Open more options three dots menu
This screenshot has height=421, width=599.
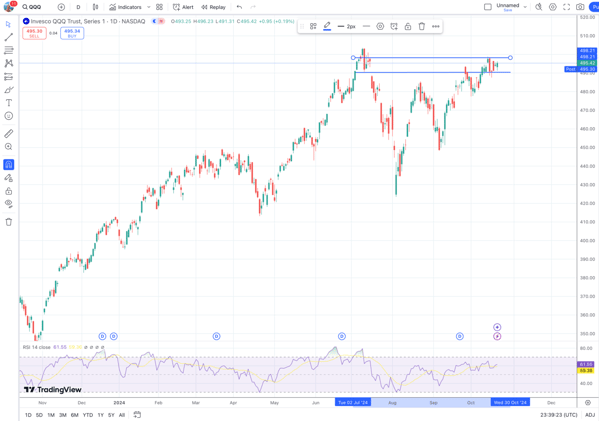(x=435, y=26)
